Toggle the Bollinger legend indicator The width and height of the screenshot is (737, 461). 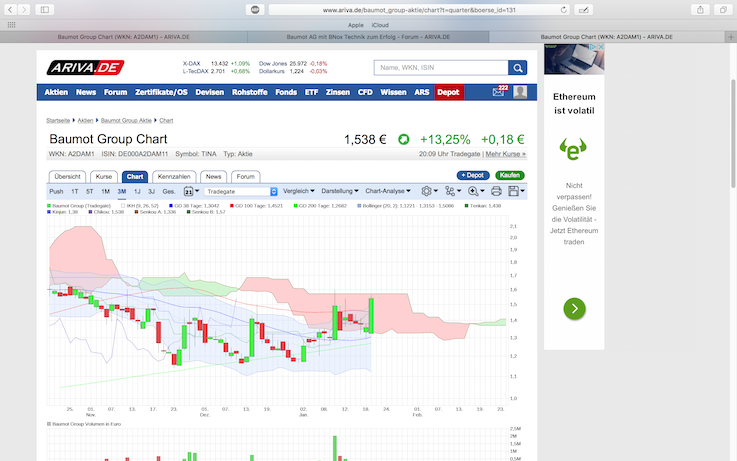click(x=360, y=206)
